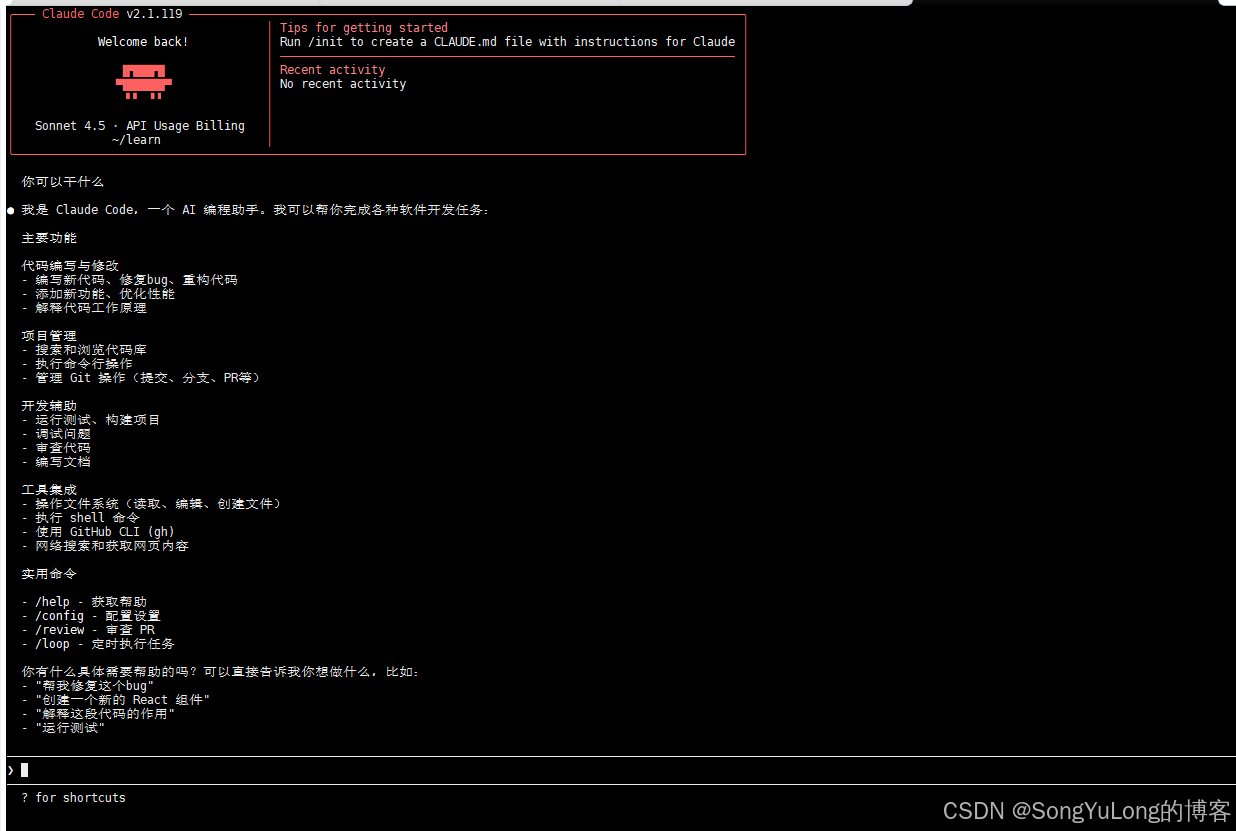Click the '代码编写与修改' heading

pyautogui.click(x=70, y=266)
